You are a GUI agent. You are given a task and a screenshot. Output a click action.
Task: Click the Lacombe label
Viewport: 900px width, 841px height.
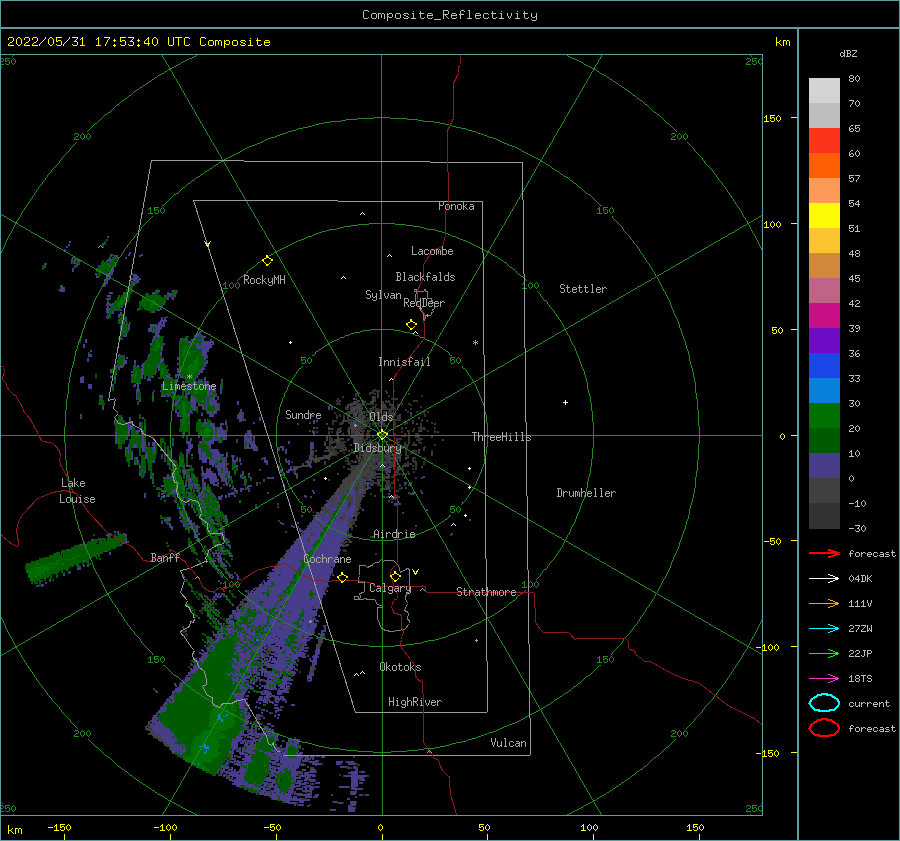(x=432, y=251)
